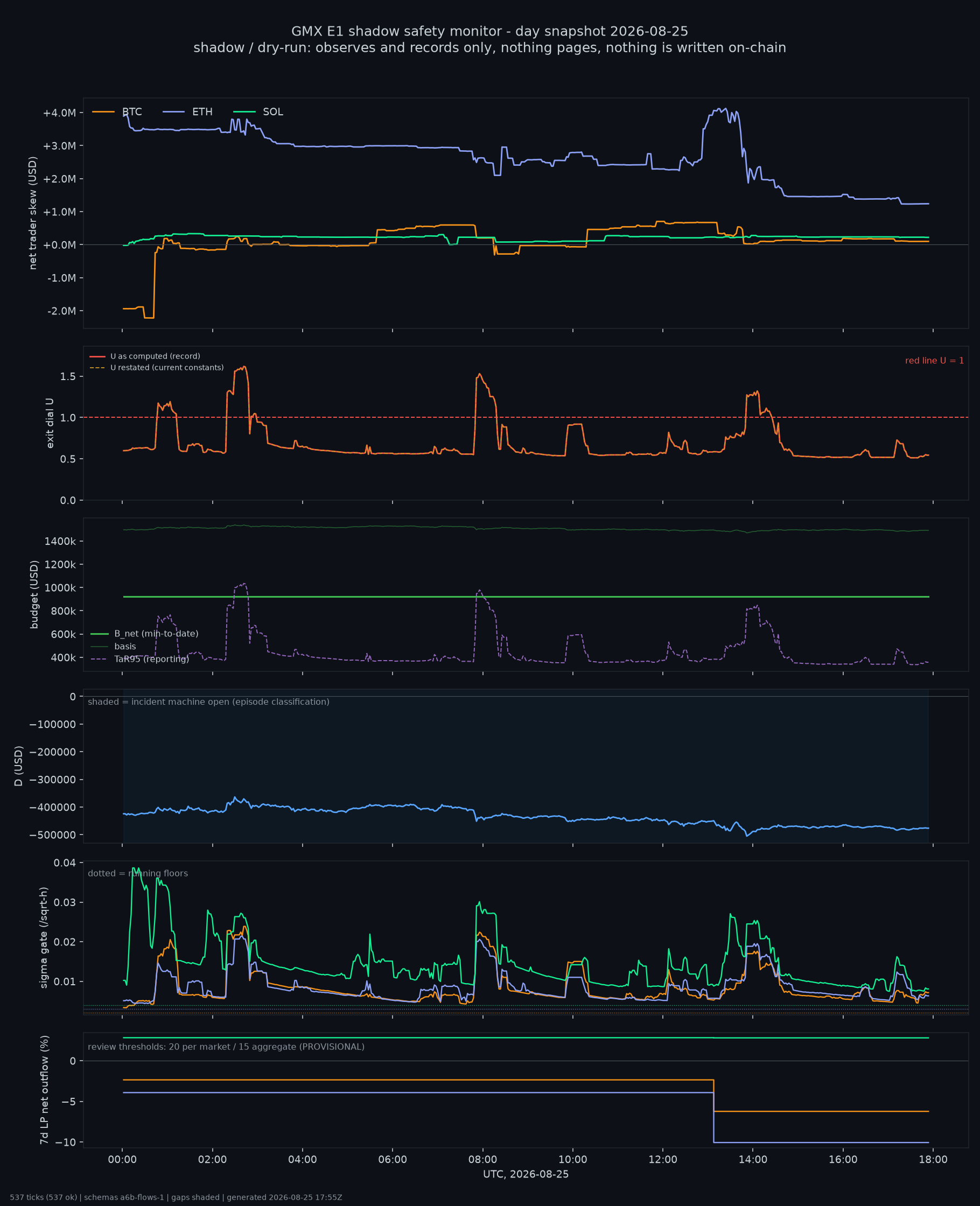Pick the bright green B_net legend swatch
This screenshot has height=1206, width=980.
[100, 634]
